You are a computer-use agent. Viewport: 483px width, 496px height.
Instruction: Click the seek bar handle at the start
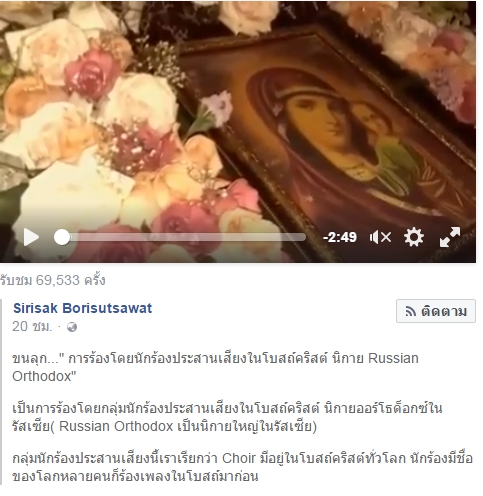(62, 237)
